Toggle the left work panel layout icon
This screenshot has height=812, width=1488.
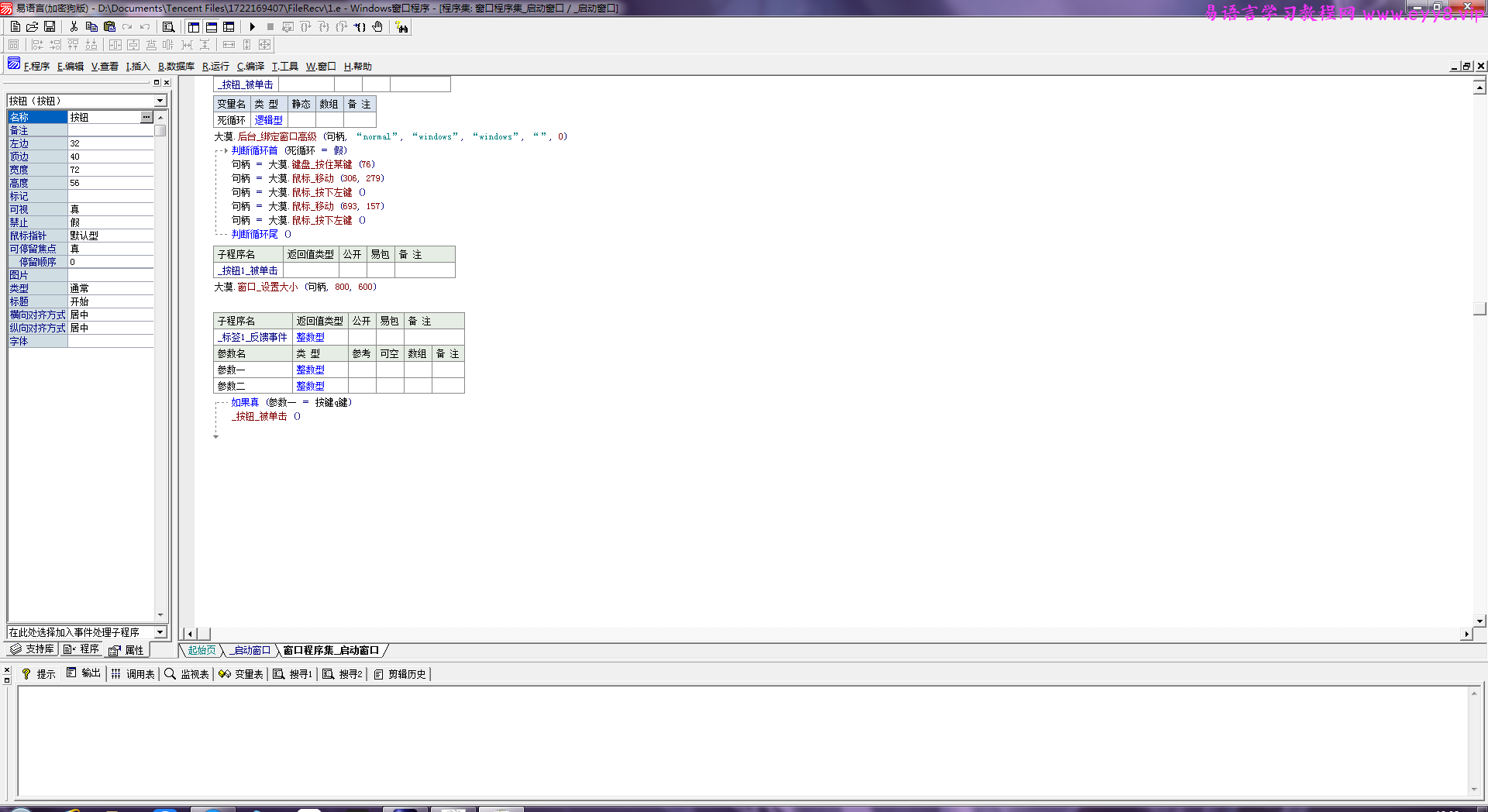coord(194,27)
